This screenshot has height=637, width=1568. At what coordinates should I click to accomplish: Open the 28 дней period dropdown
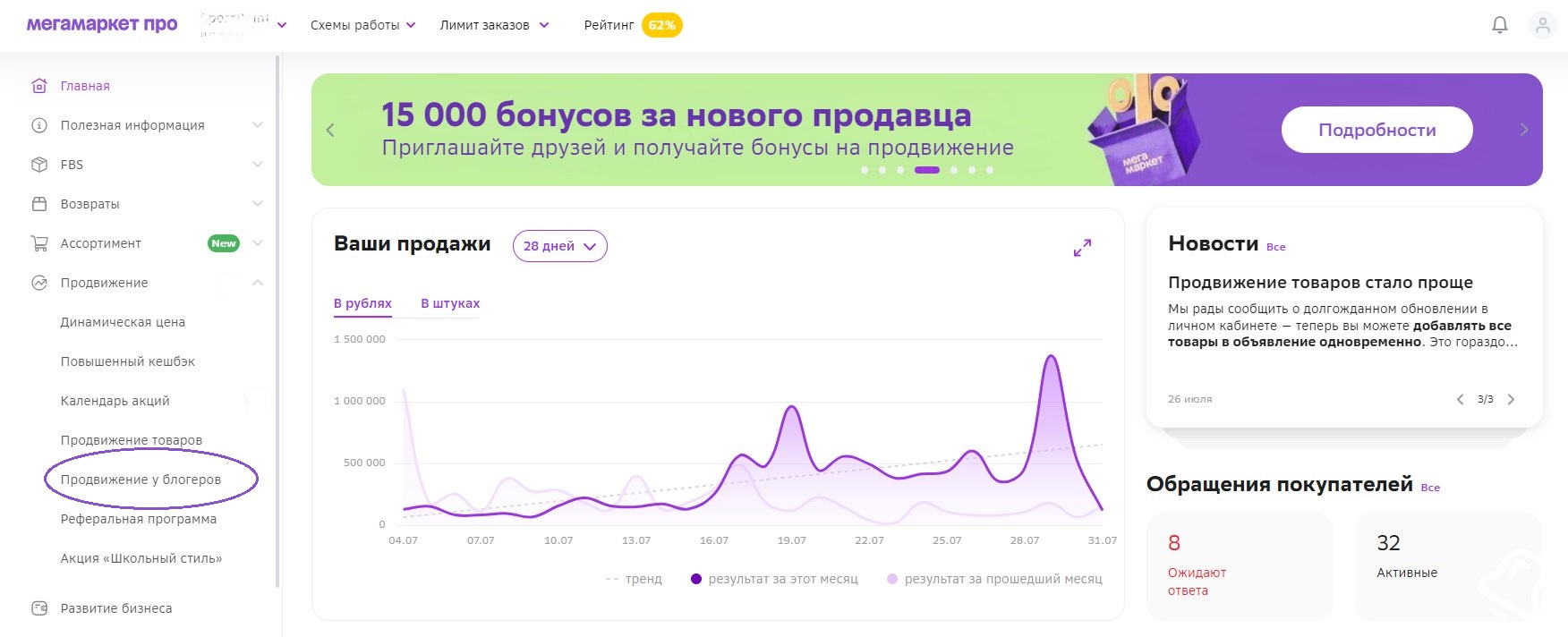click(559, 246)
